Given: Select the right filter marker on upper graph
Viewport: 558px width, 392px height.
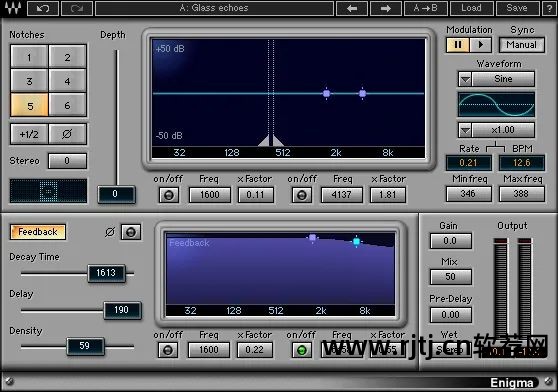Looking at the screenshot, I should pos(362,94).
